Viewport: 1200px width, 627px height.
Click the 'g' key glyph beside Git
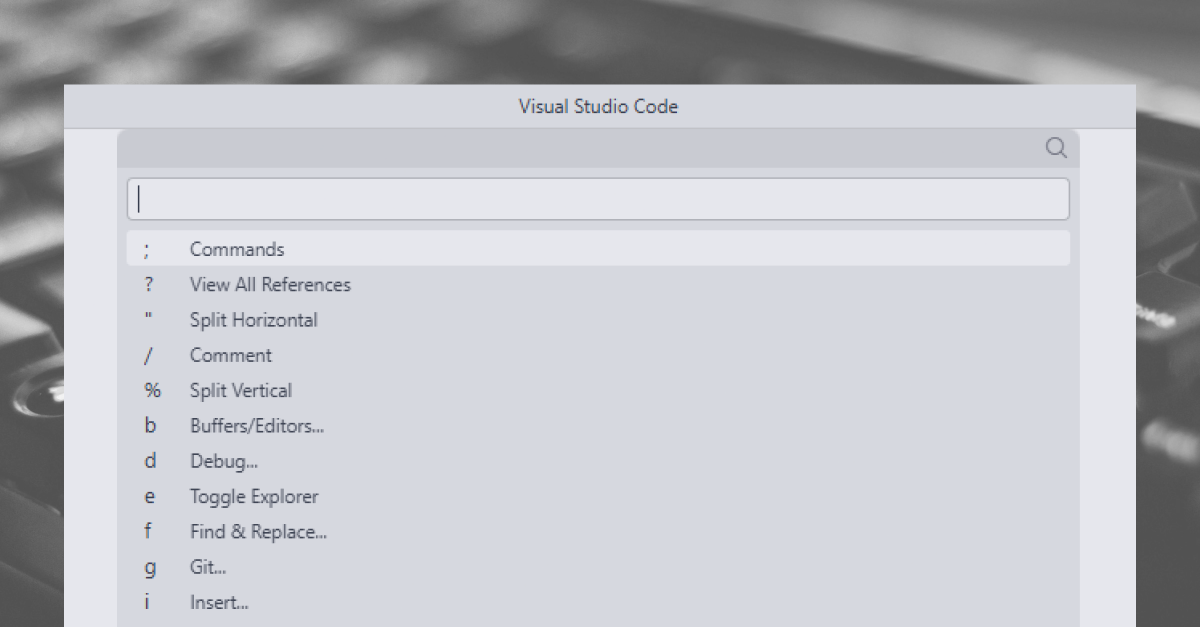point(150,568)
